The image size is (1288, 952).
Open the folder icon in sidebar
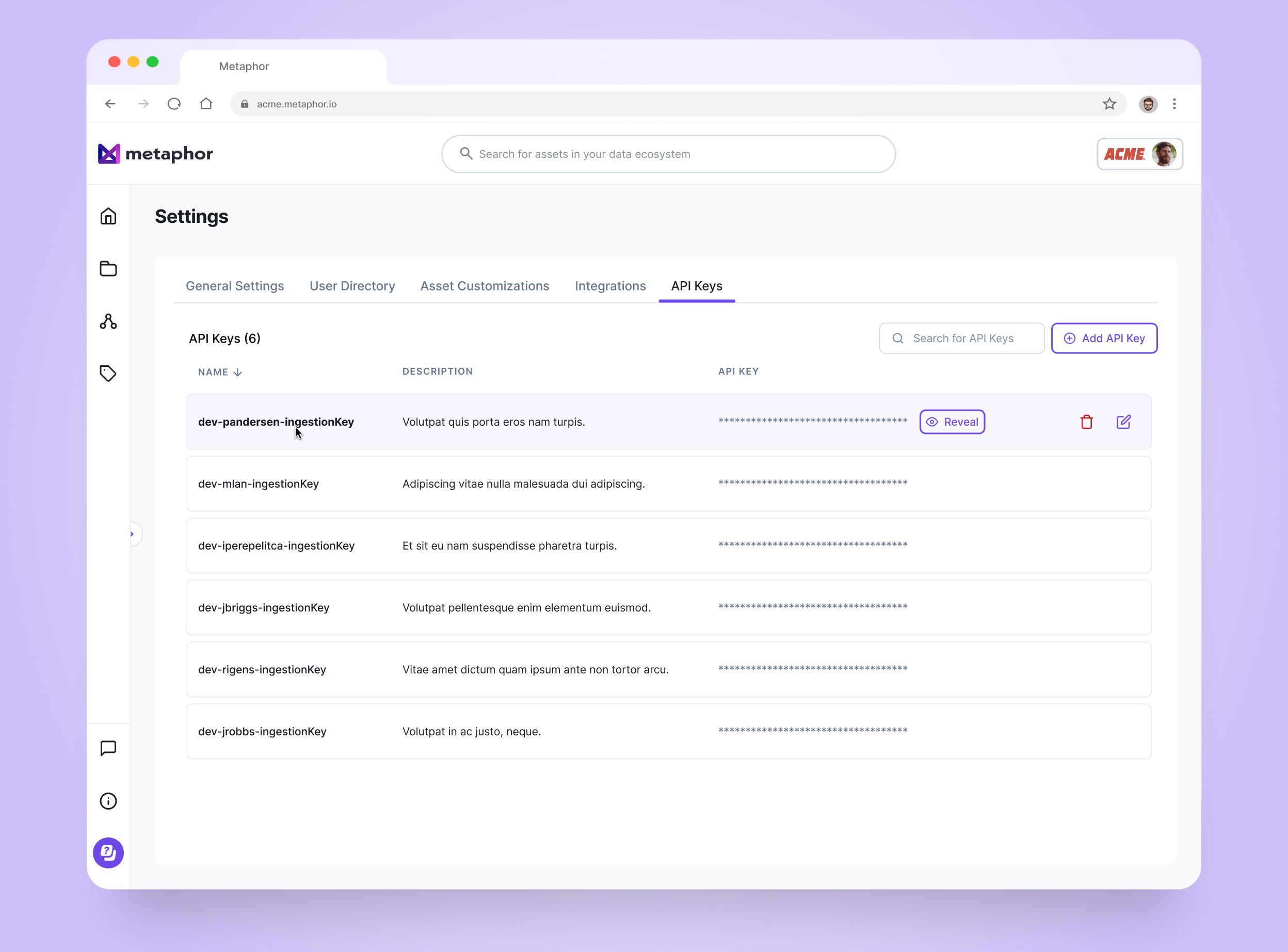click(x=108, y=268)
